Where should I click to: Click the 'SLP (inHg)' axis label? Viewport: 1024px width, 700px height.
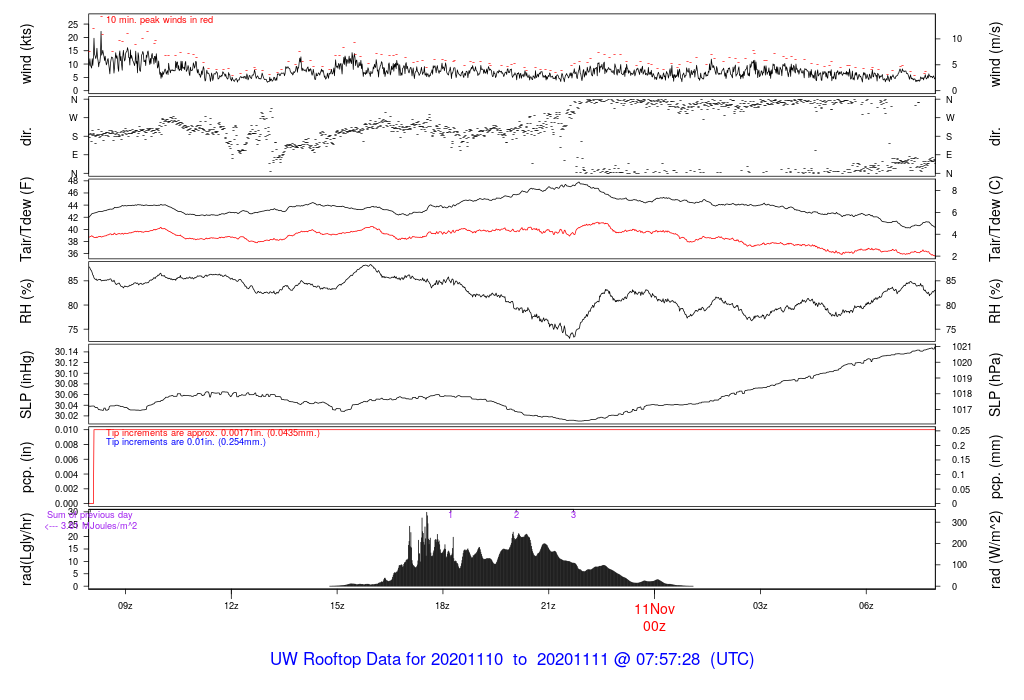[26, 385]
